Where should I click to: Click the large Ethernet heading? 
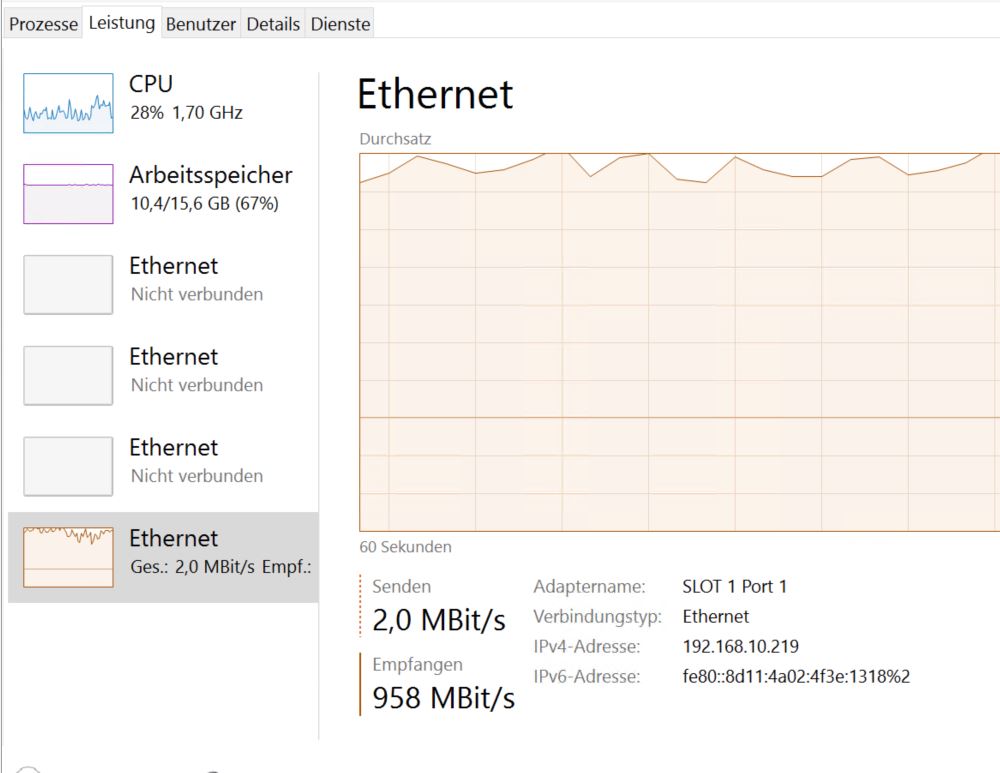[x=435, y=94]
